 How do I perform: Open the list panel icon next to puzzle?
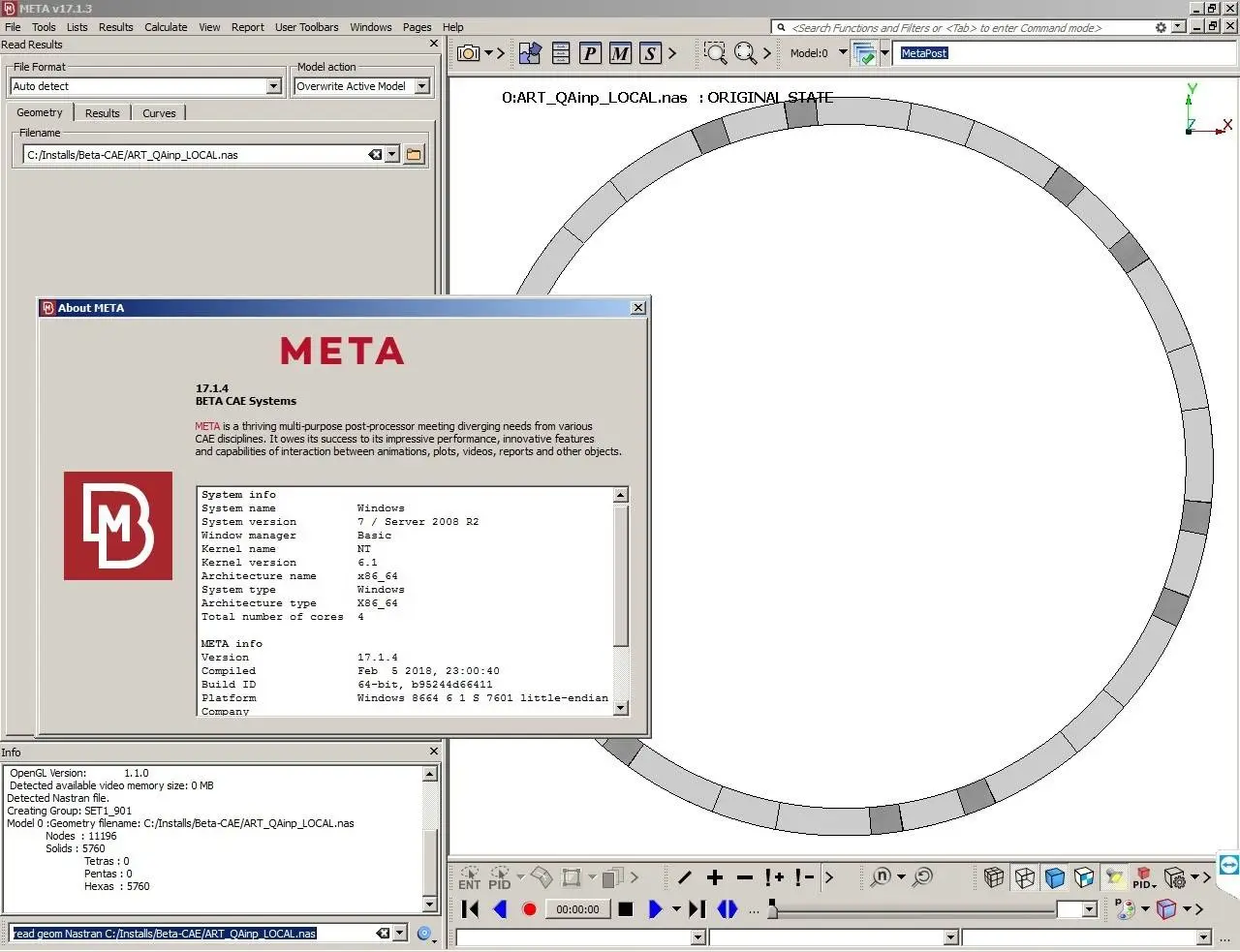pos(561,53)
